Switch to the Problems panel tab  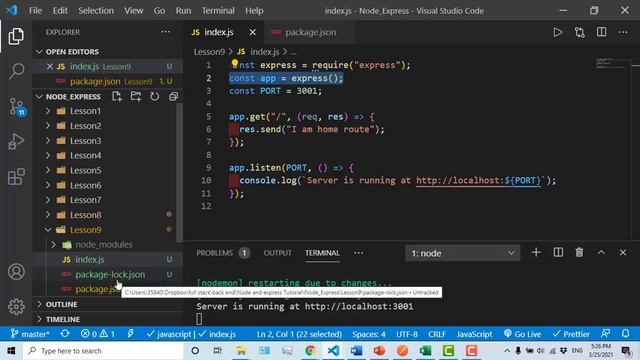tap(223, 253)
